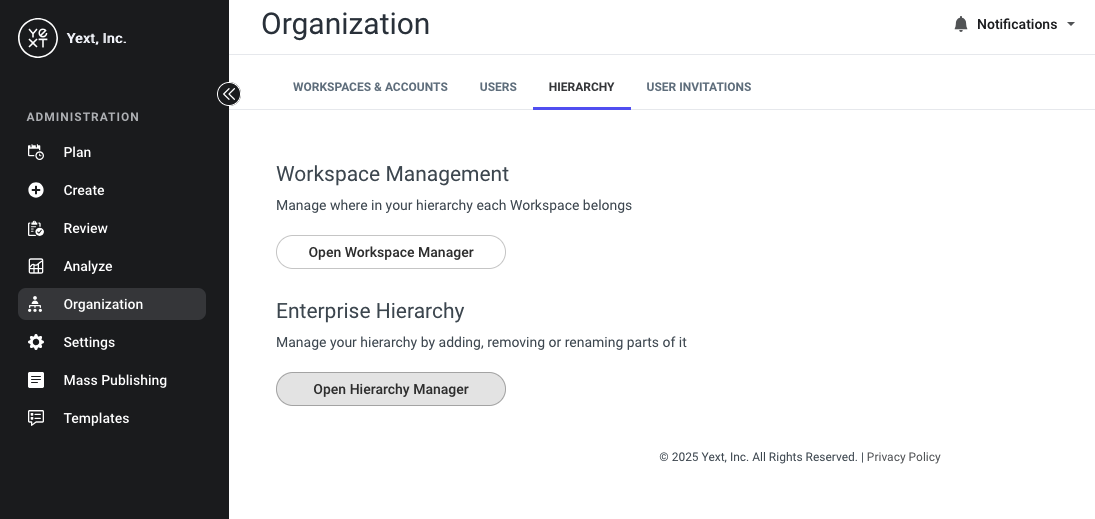This screenshot has width=1095, height=519.
Task: Click the Analyze chart icon
Action: point(36,266)
